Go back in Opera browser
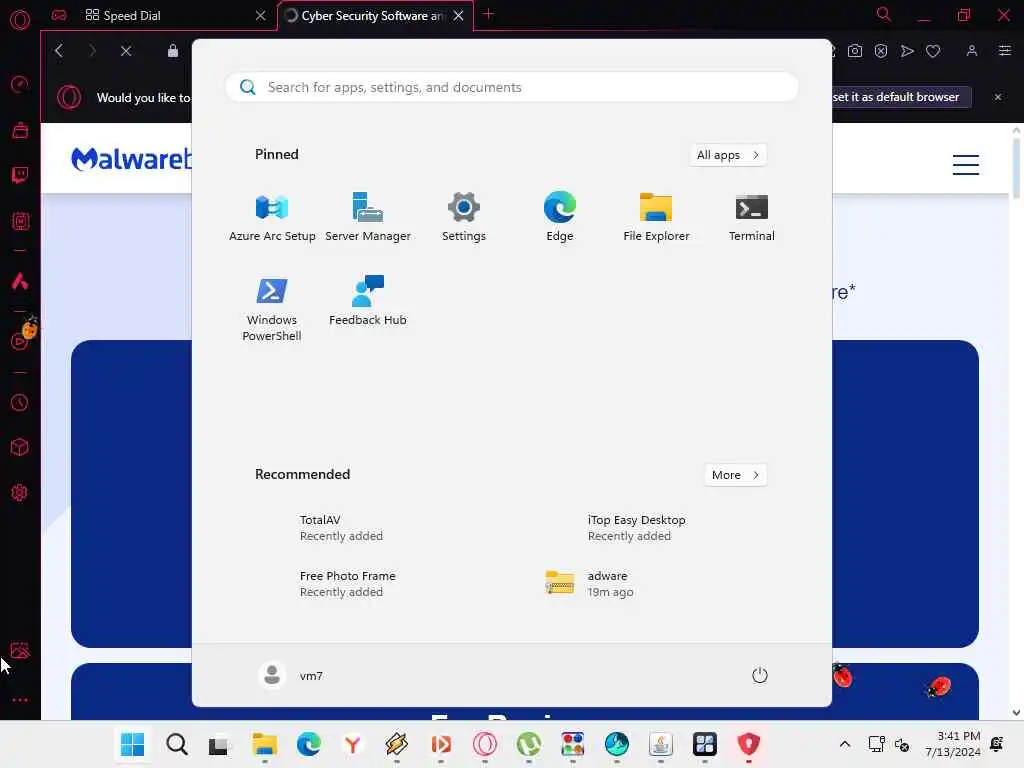The height and width of the screenshot is (768, 1024). 59,51
